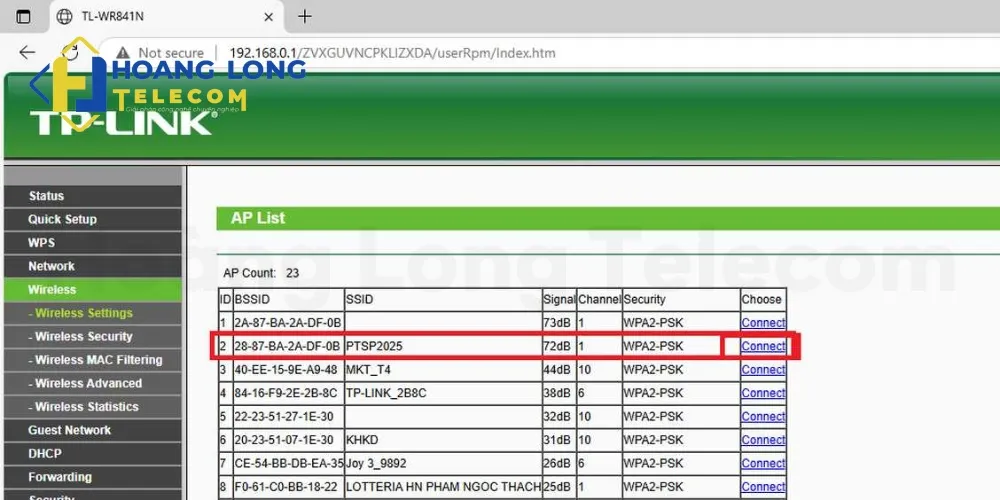The width and height of the screenshot is (1000, 500).
Task: Click the browser back arrow
Action: pyautogui.click(x=27, y=53)
